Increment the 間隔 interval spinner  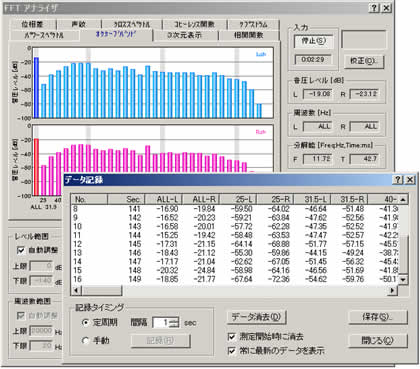(x=175, y=320)
